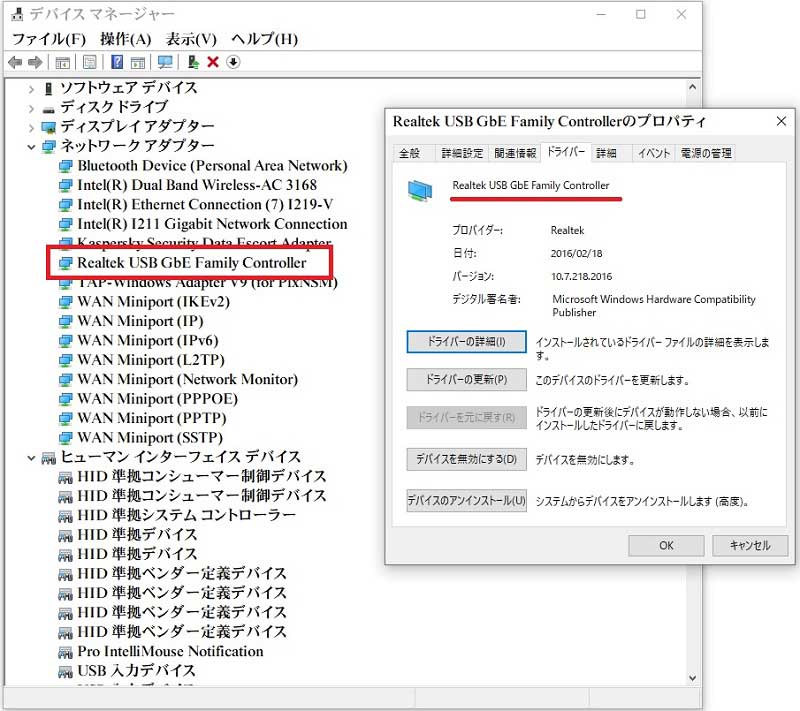Click the デバイスを無効にする(D) button
This screenshot has width=800, height=711.
pos(466,459)
